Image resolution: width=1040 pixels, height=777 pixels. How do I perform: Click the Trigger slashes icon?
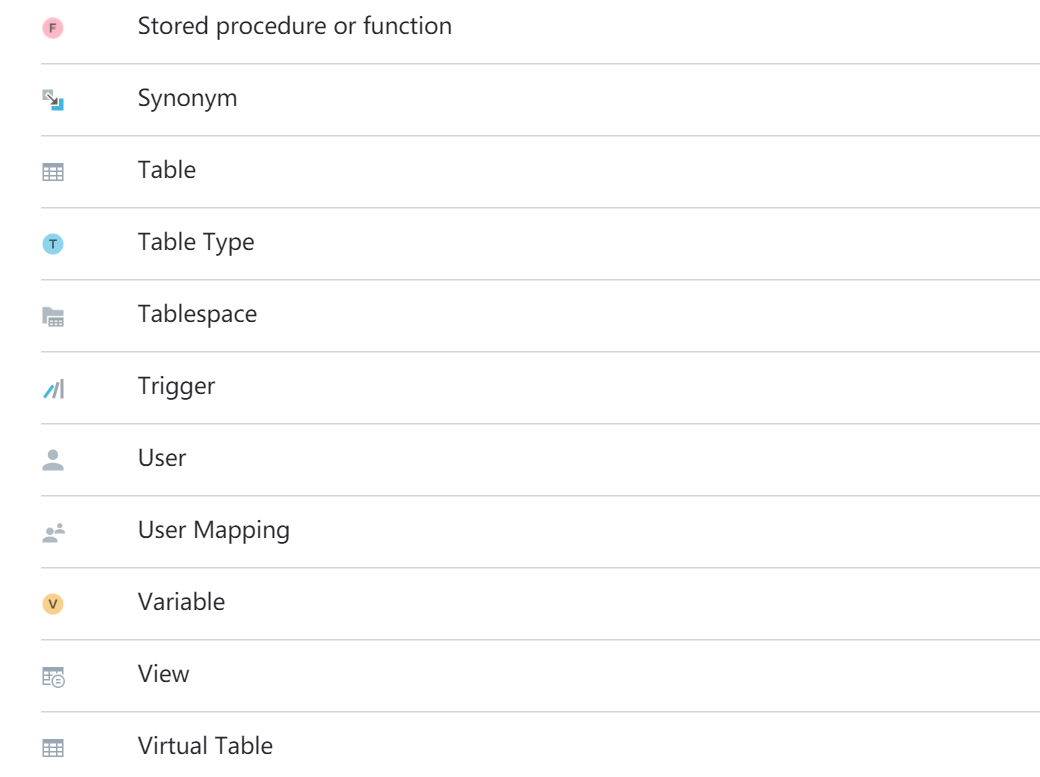click(54, 389)
